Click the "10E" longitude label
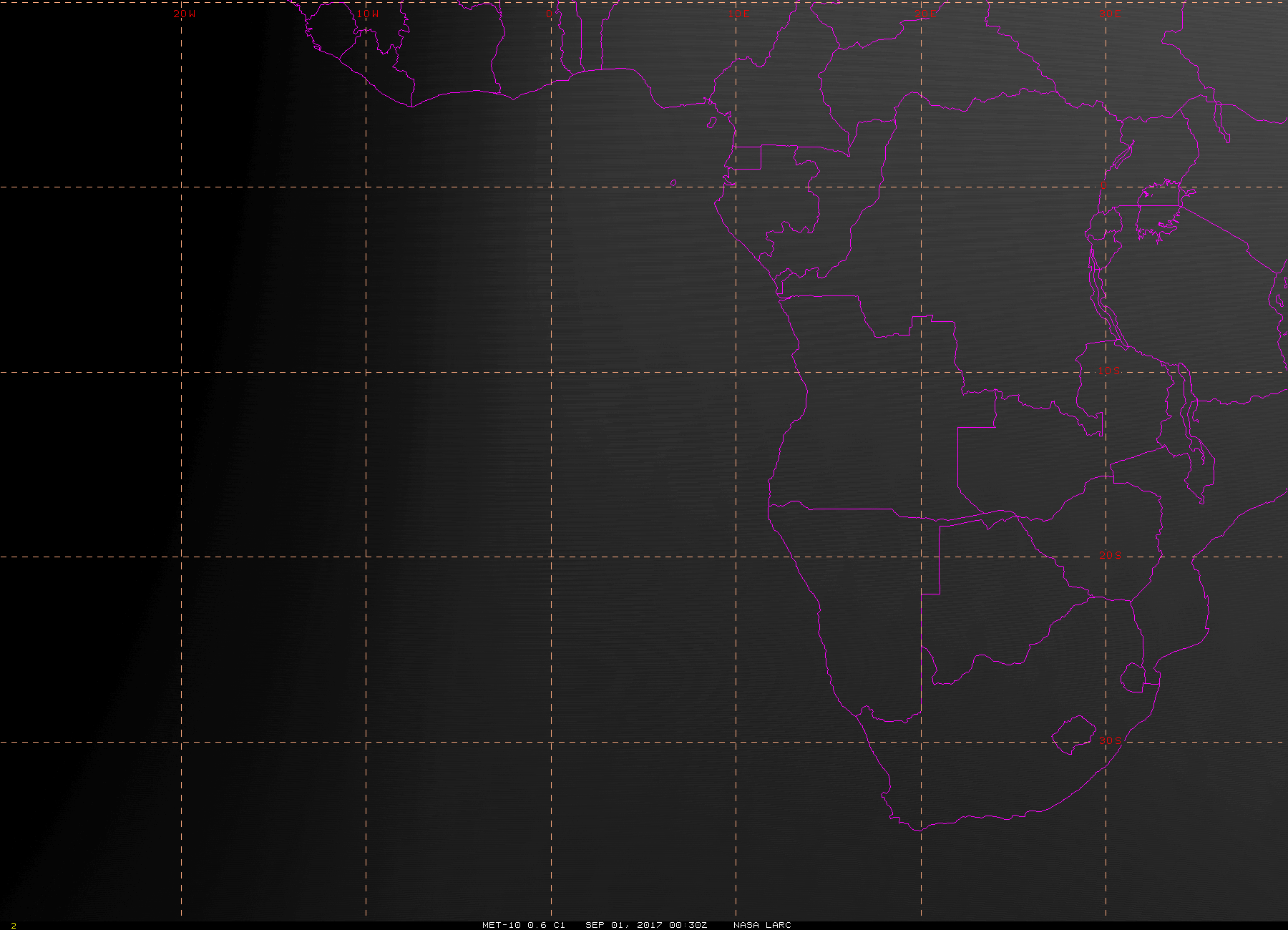Screen dimensions: 1288x930 point(739,14)
